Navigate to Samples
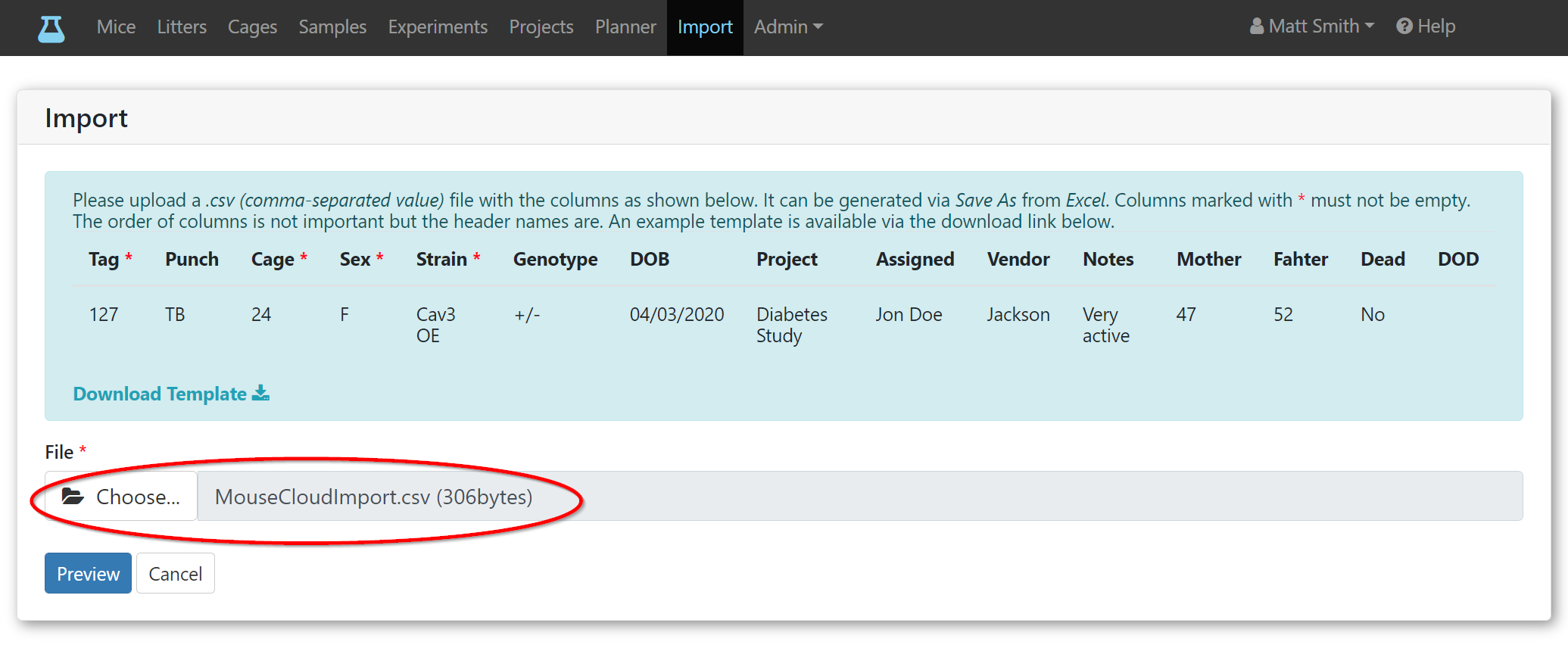This screenshot has width=1568, height=645. [x=332, y=27]
